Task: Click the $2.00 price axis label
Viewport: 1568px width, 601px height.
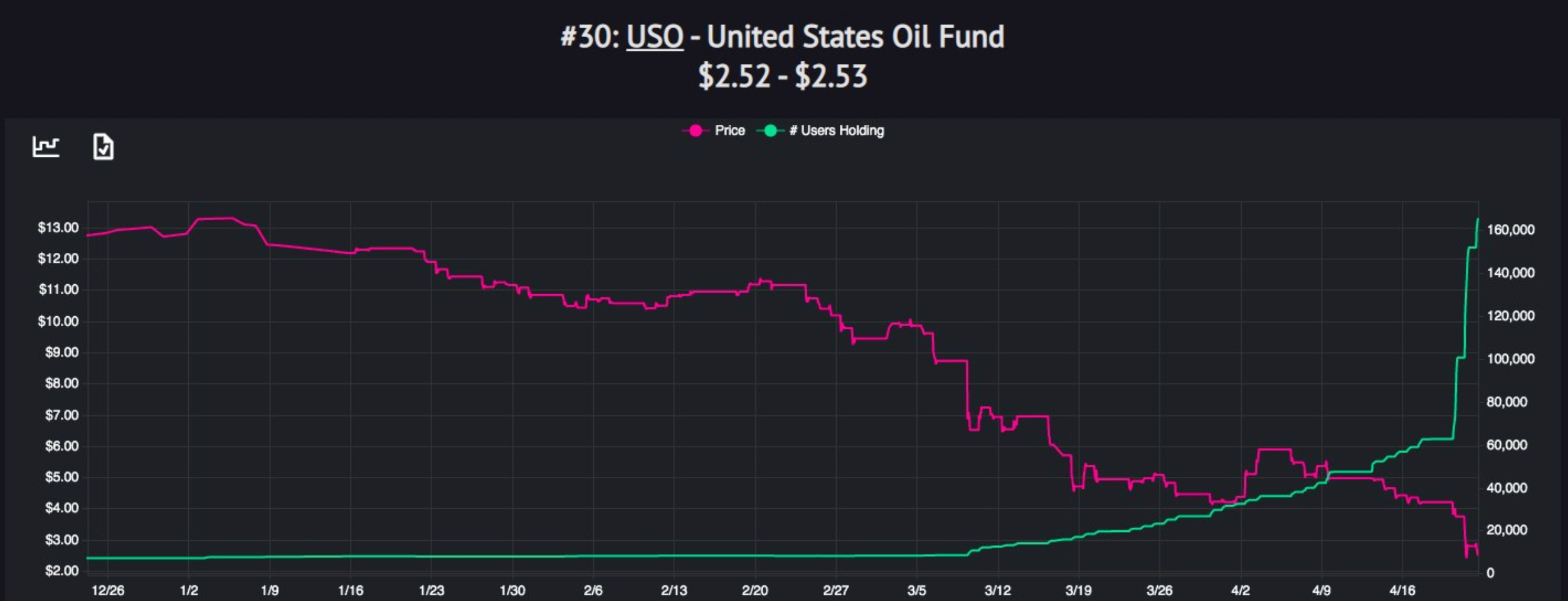Action: coord(61,571)
